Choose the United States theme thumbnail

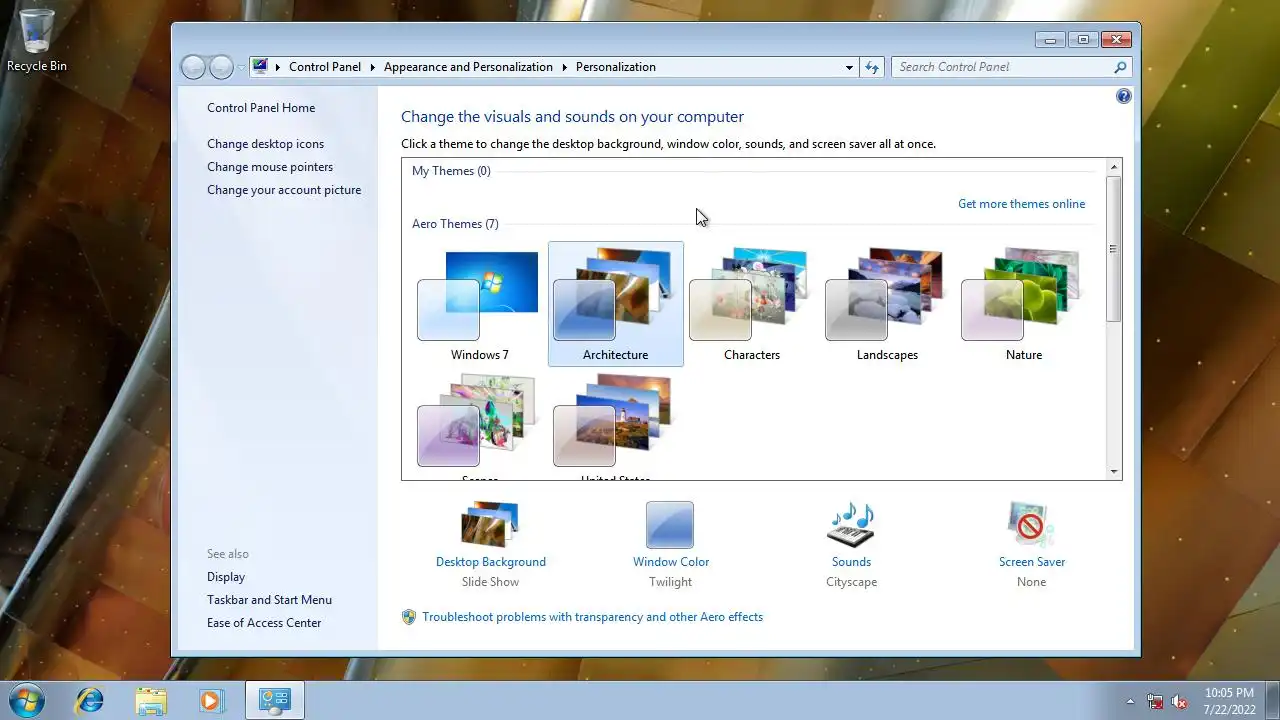(x=615, y=425)
